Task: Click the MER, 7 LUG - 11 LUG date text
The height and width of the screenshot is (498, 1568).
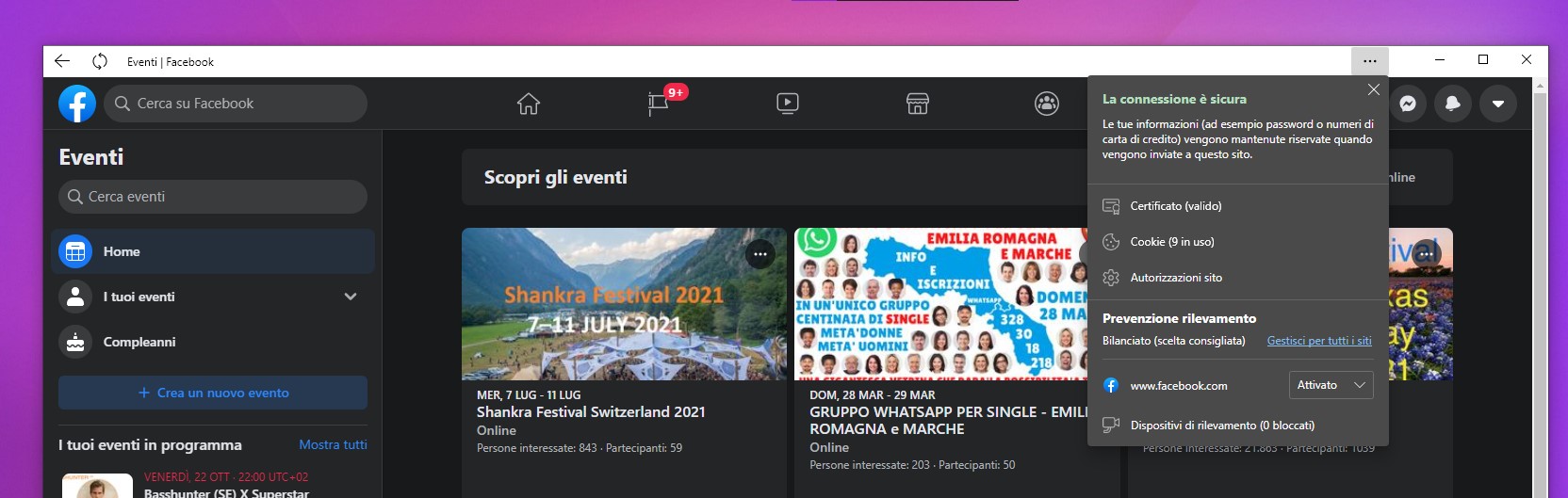Action: coord(529,395)
